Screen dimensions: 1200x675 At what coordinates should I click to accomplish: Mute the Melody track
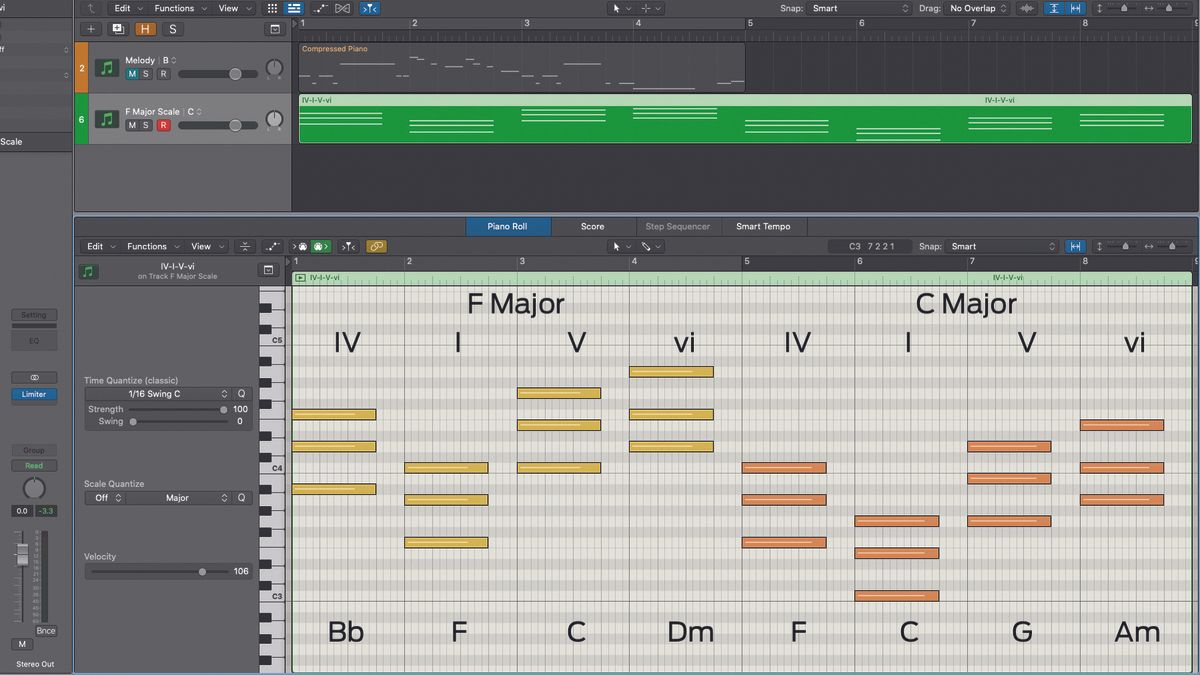(x=133, y=72)
